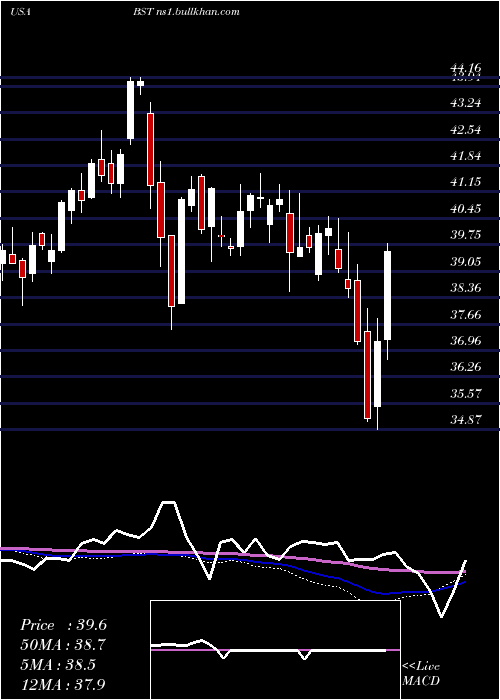
Task: Click the Price : 39.6 readout
Action: coord(63,625)
